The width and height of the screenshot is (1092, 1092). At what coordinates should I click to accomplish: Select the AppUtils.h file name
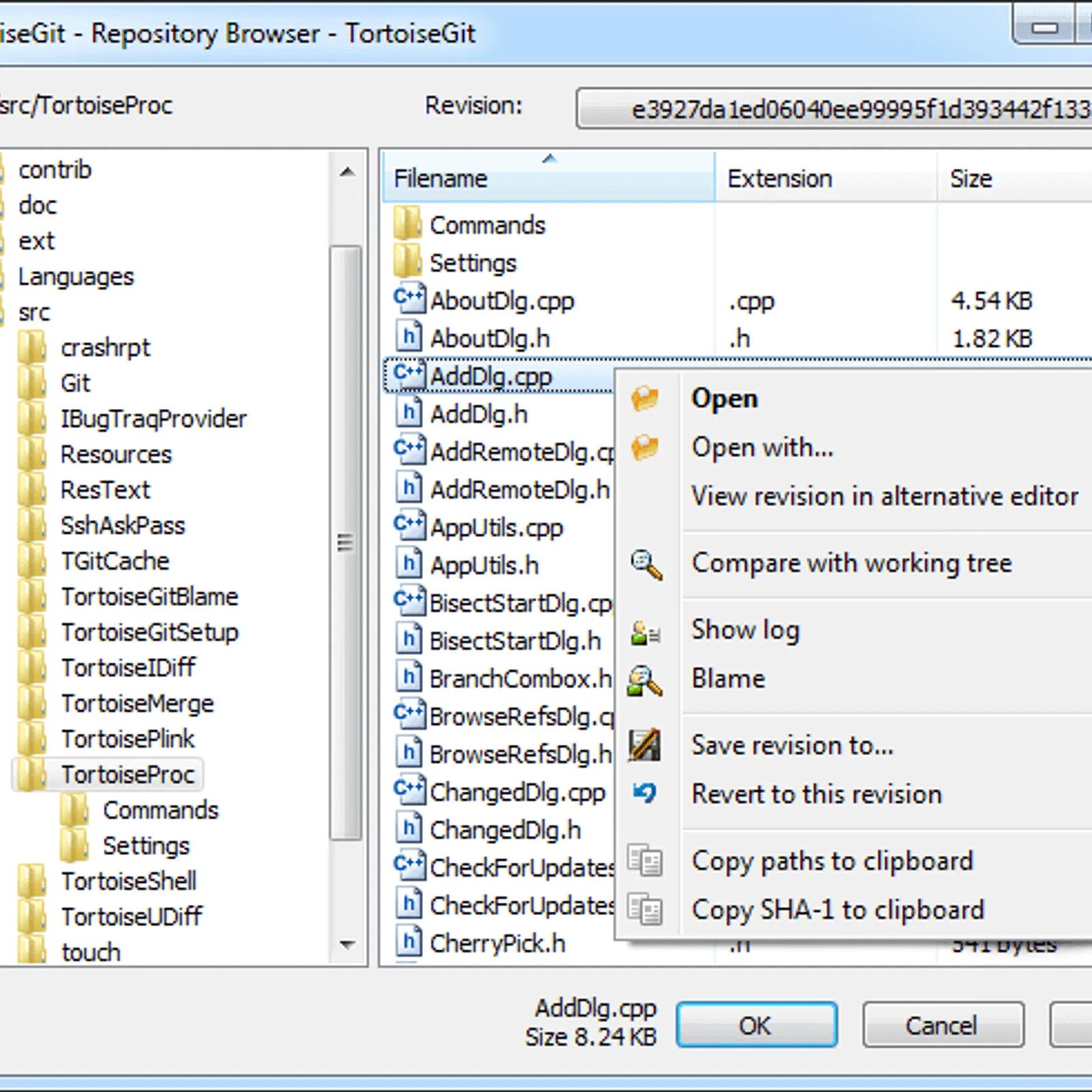[x=485, y=565]
